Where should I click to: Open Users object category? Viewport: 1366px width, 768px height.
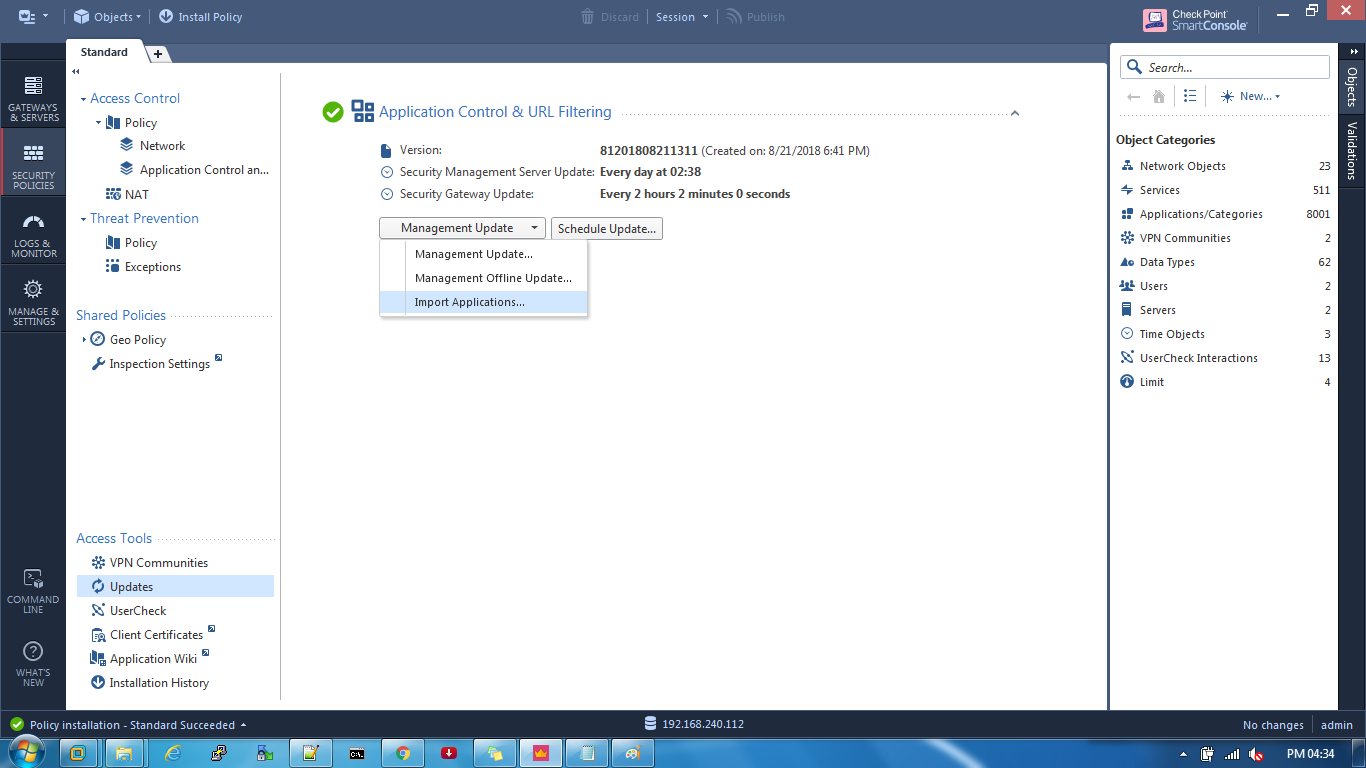pyautogui.click(x=1224, y=286)
